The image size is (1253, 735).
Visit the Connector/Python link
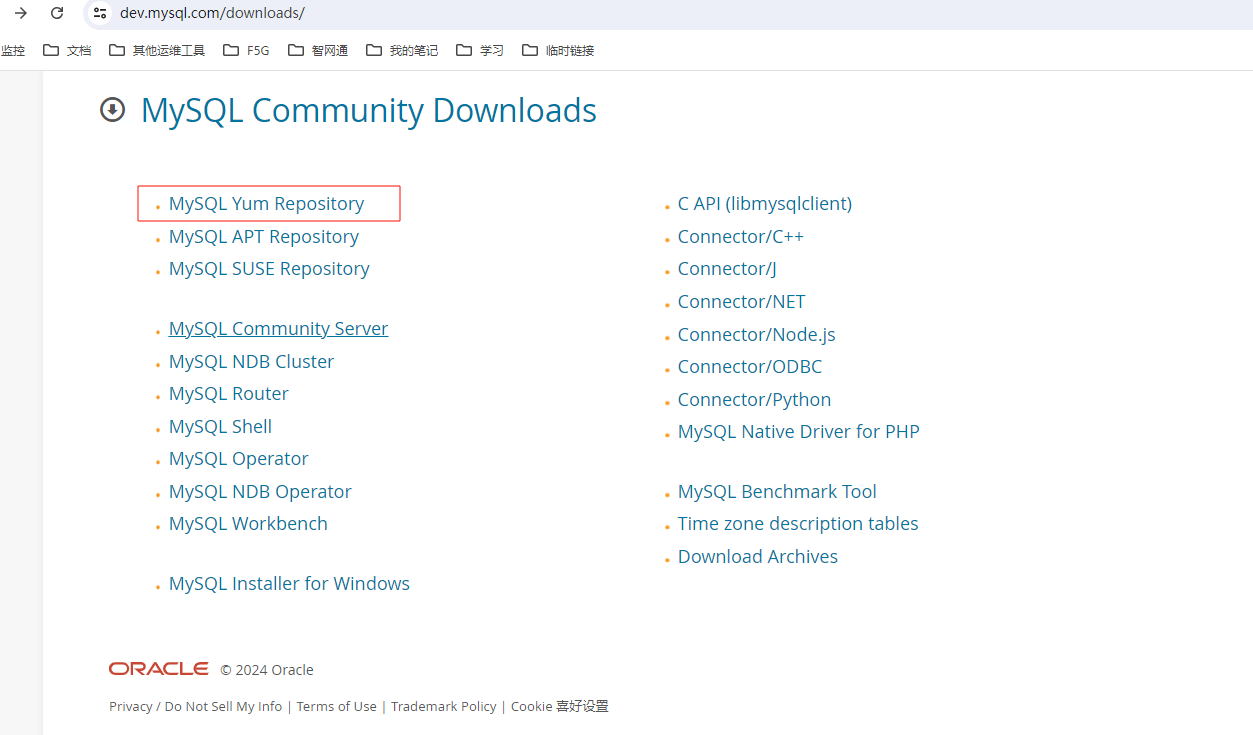[x=754, y=400]
